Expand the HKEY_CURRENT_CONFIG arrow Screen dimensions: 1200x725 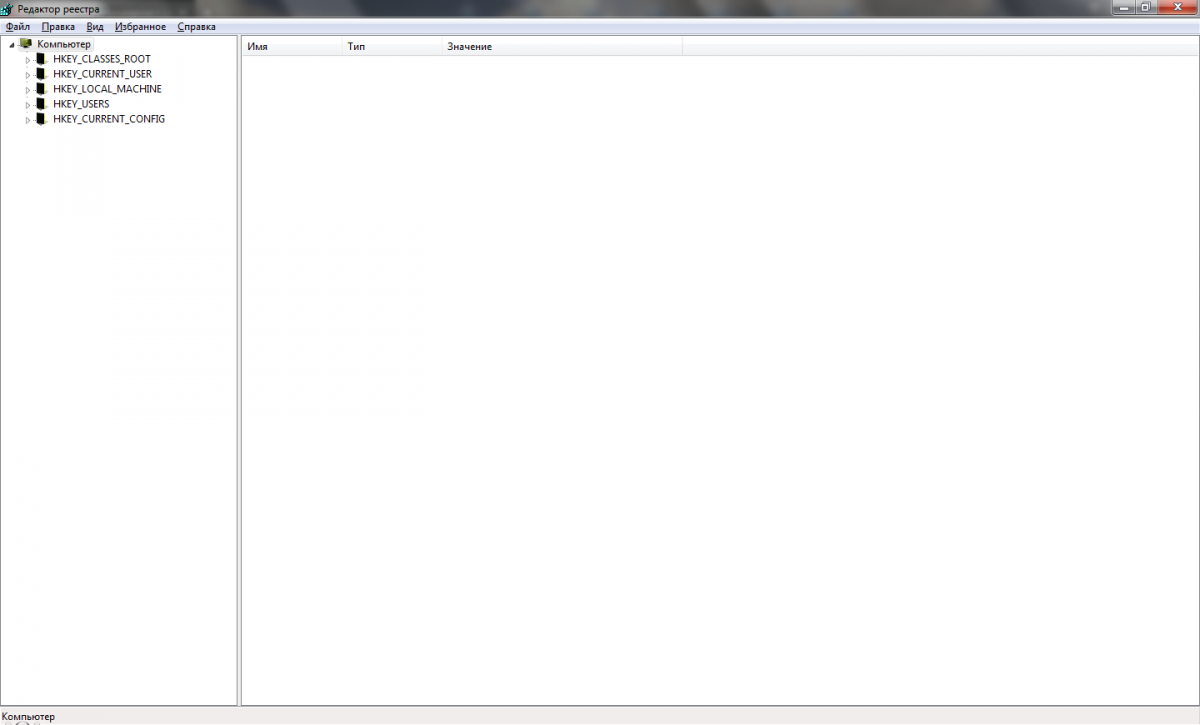(28, 120)
